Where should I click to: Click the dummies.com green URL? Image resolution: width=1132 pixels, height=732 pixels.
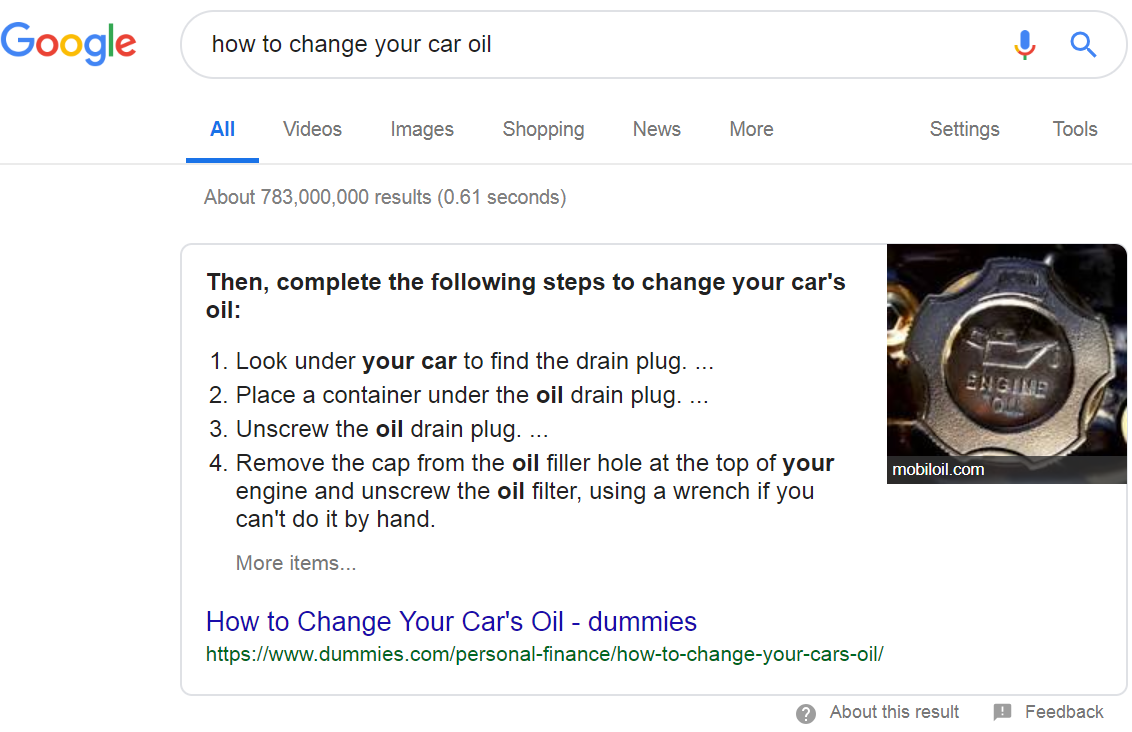(544, 655)
